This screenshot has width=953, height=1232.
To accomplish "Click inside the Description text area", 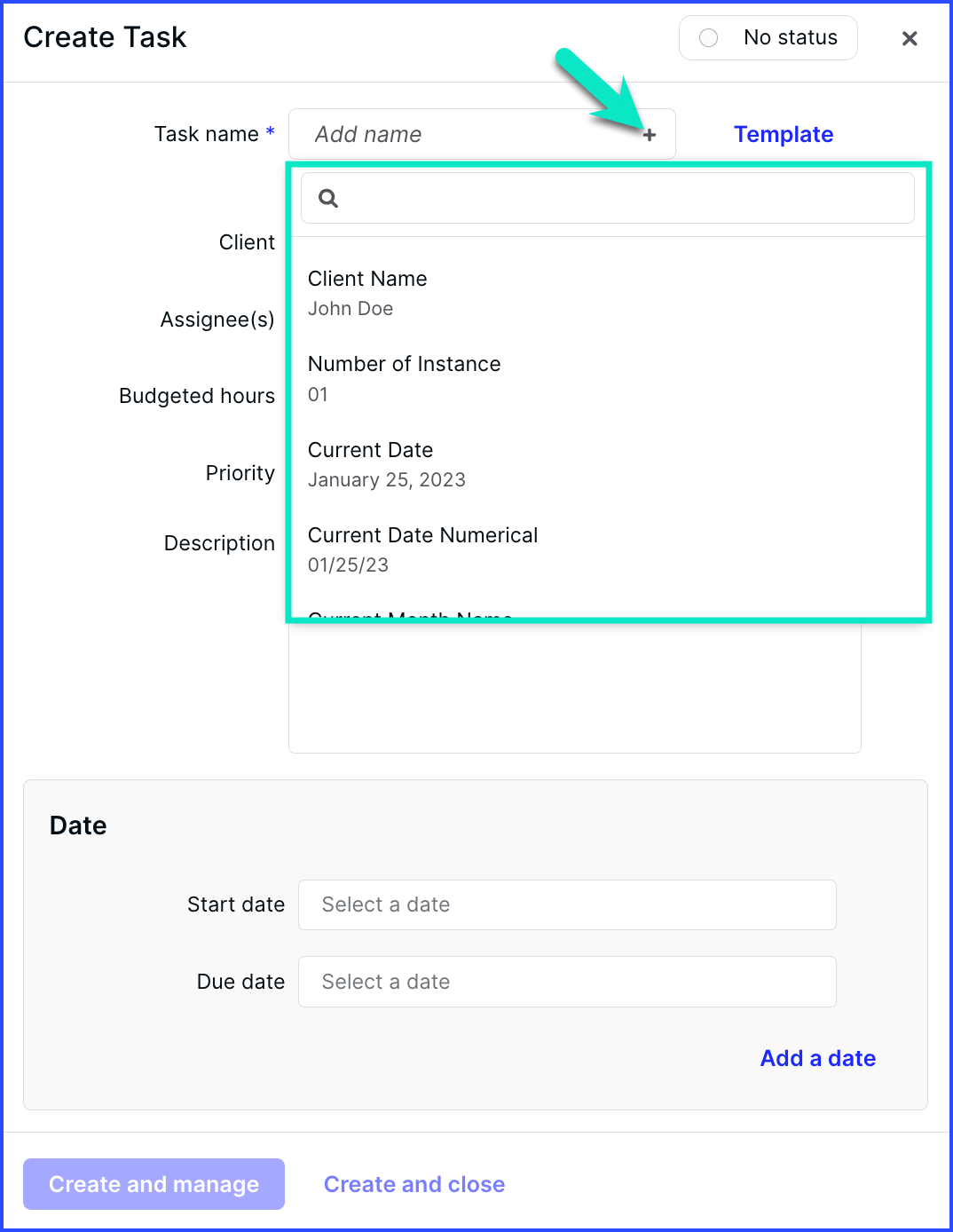I will (x=574, y=688).
